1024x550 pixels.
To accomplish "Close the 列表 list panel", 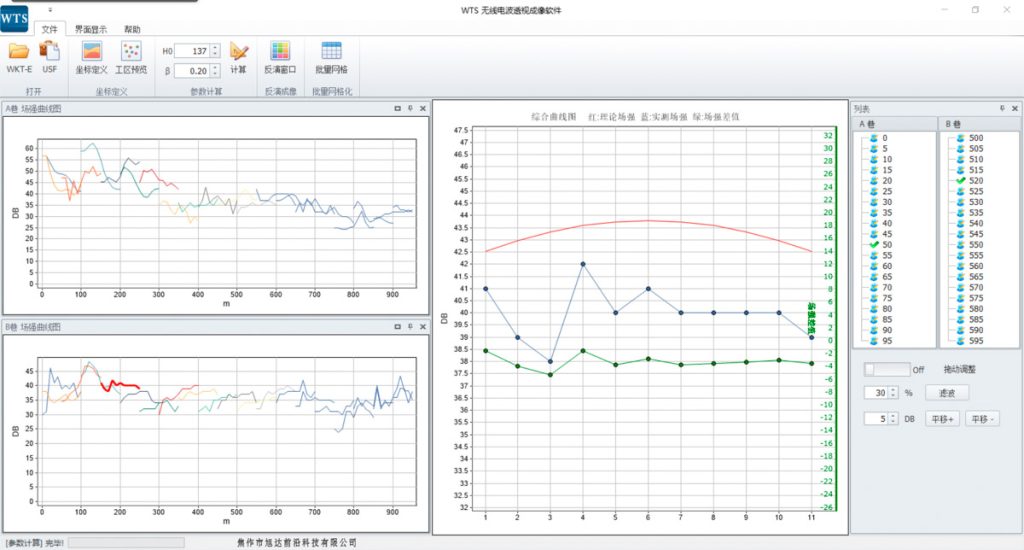I will click(1015, 108).
